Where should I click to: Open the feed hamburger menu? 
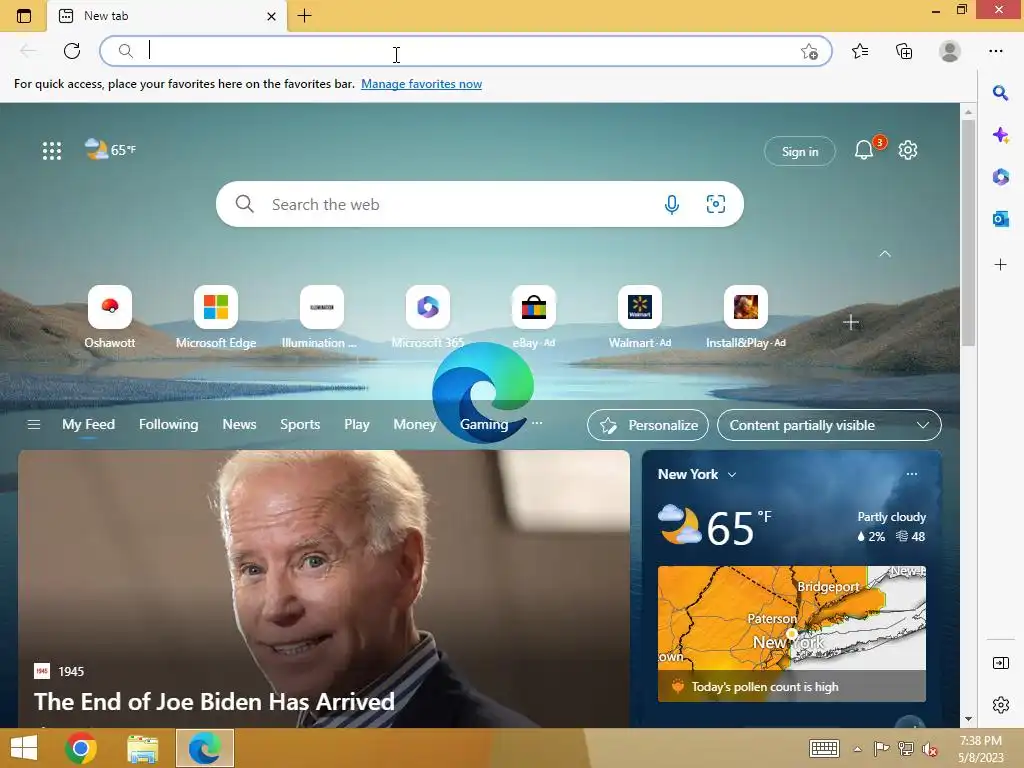point(34,424)
